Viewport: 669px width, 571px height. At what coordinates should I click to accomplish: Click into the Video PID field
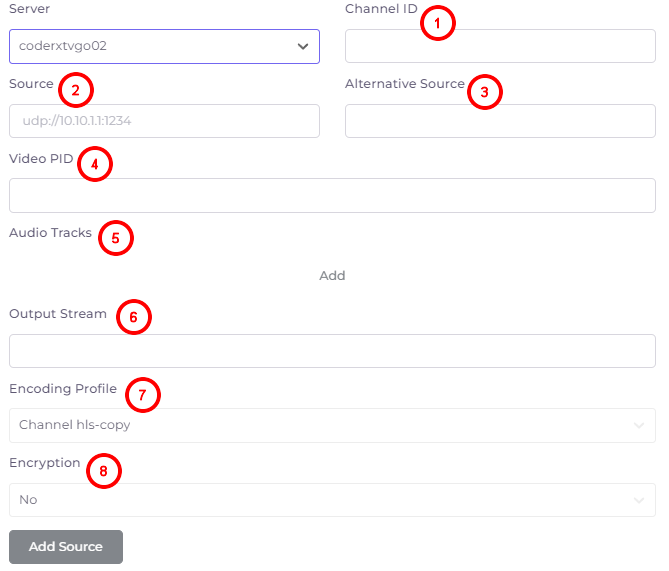(332, 195)
